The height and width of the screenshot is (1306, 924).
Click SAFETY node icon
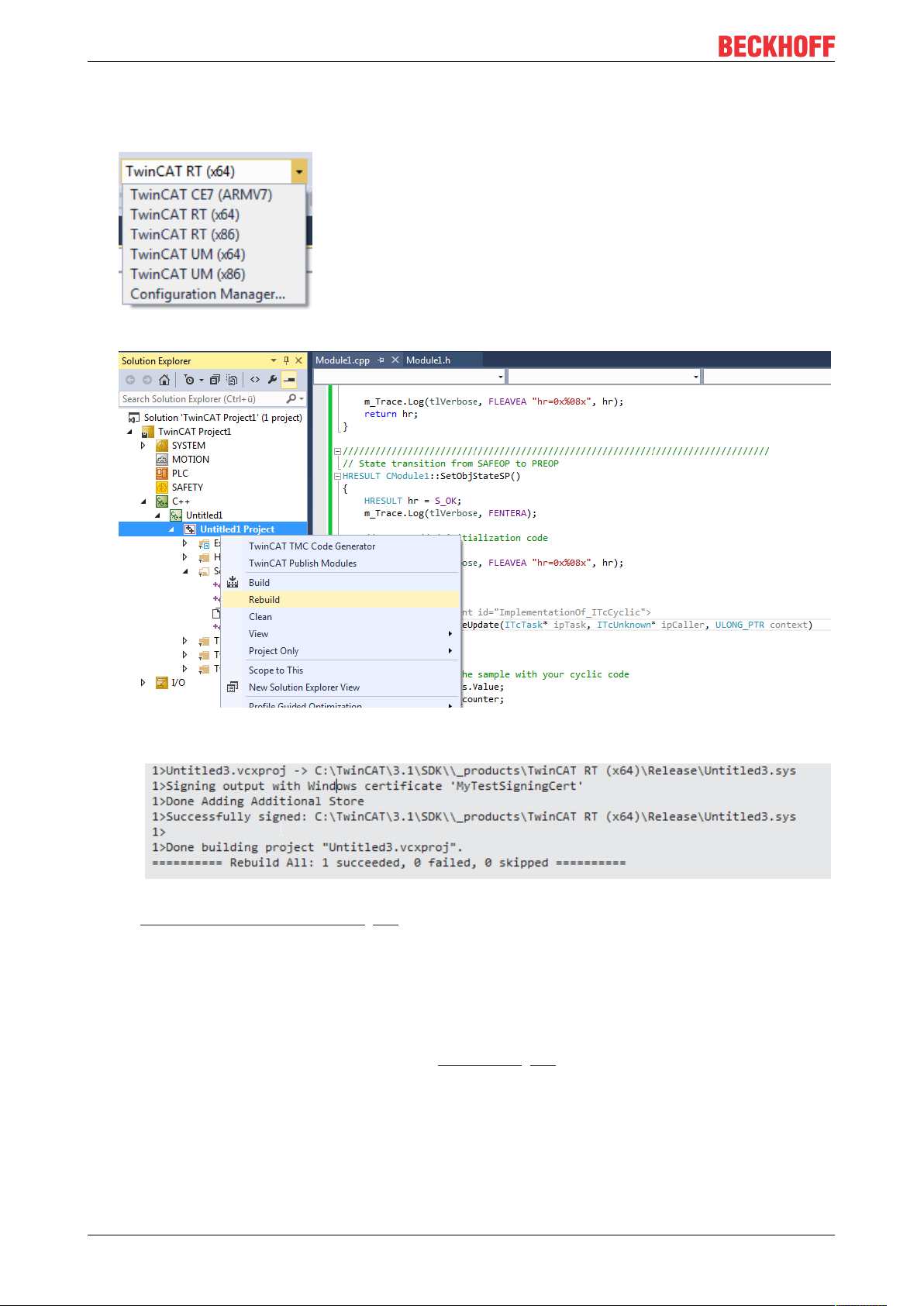pyautogui.click(x=162, y=488)
